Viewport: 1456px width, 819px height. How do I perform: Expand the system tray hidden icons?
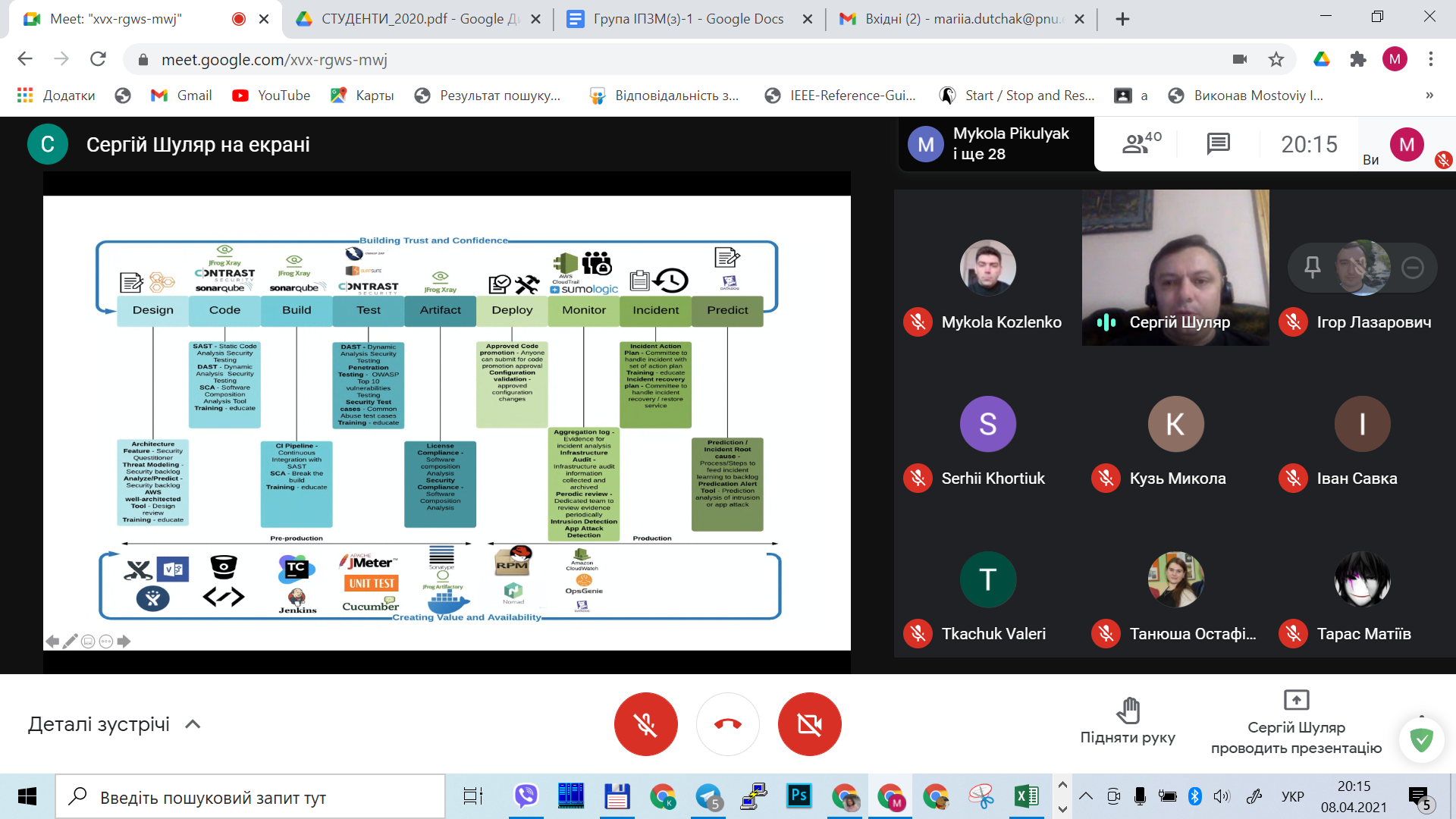[1086, 796]
